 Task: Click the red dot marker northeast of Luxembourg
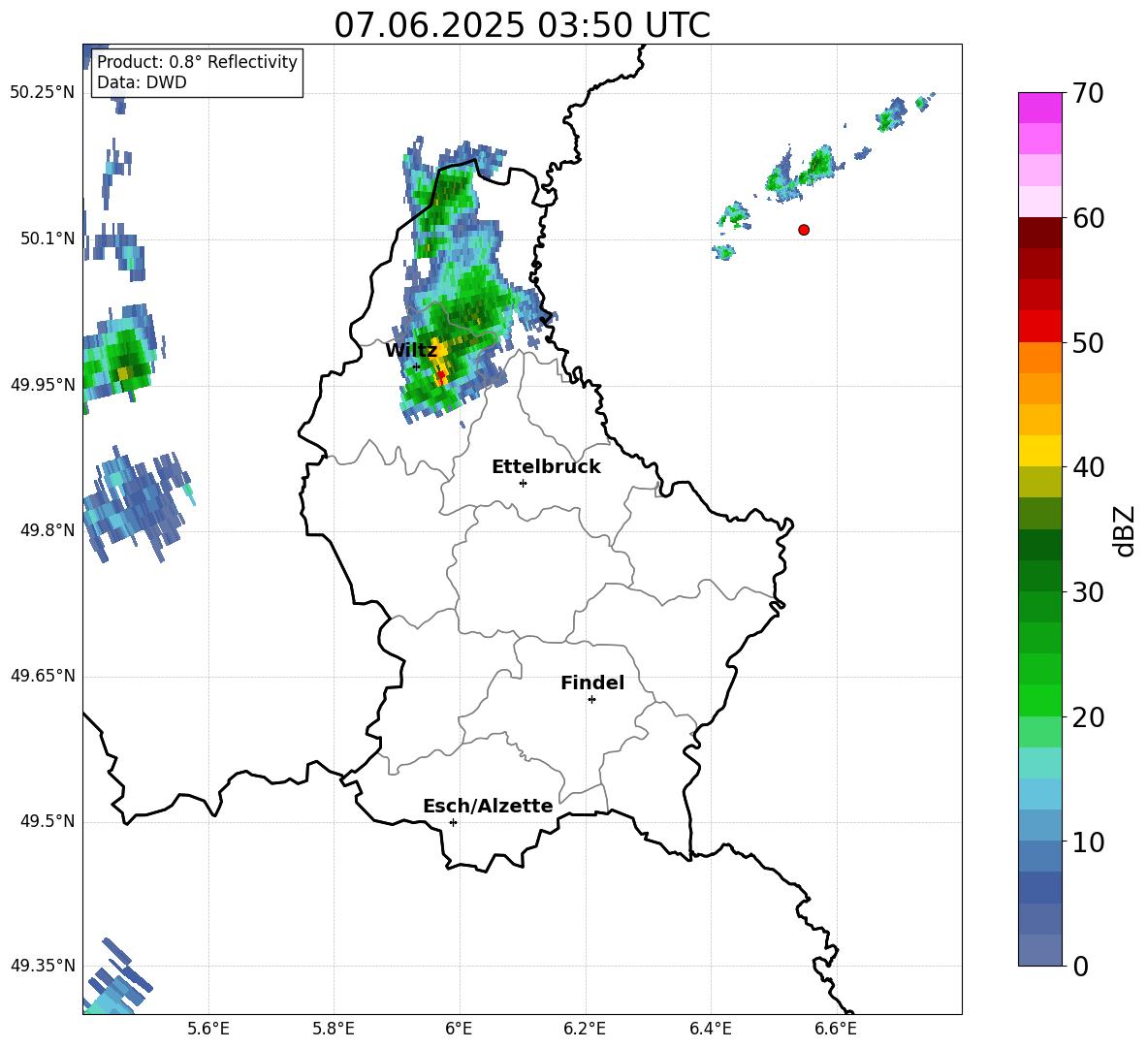click(x=804, y=230)
